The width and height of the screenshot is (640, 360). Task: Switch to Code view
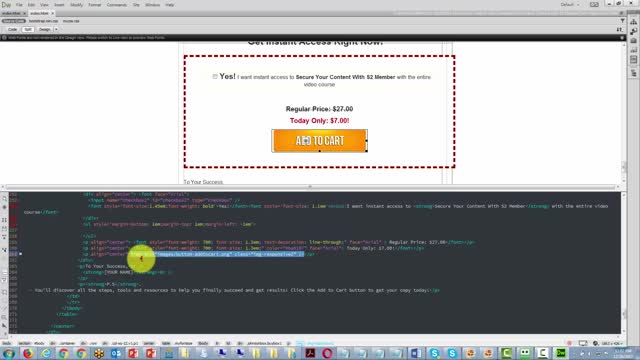tap(12, 29)
